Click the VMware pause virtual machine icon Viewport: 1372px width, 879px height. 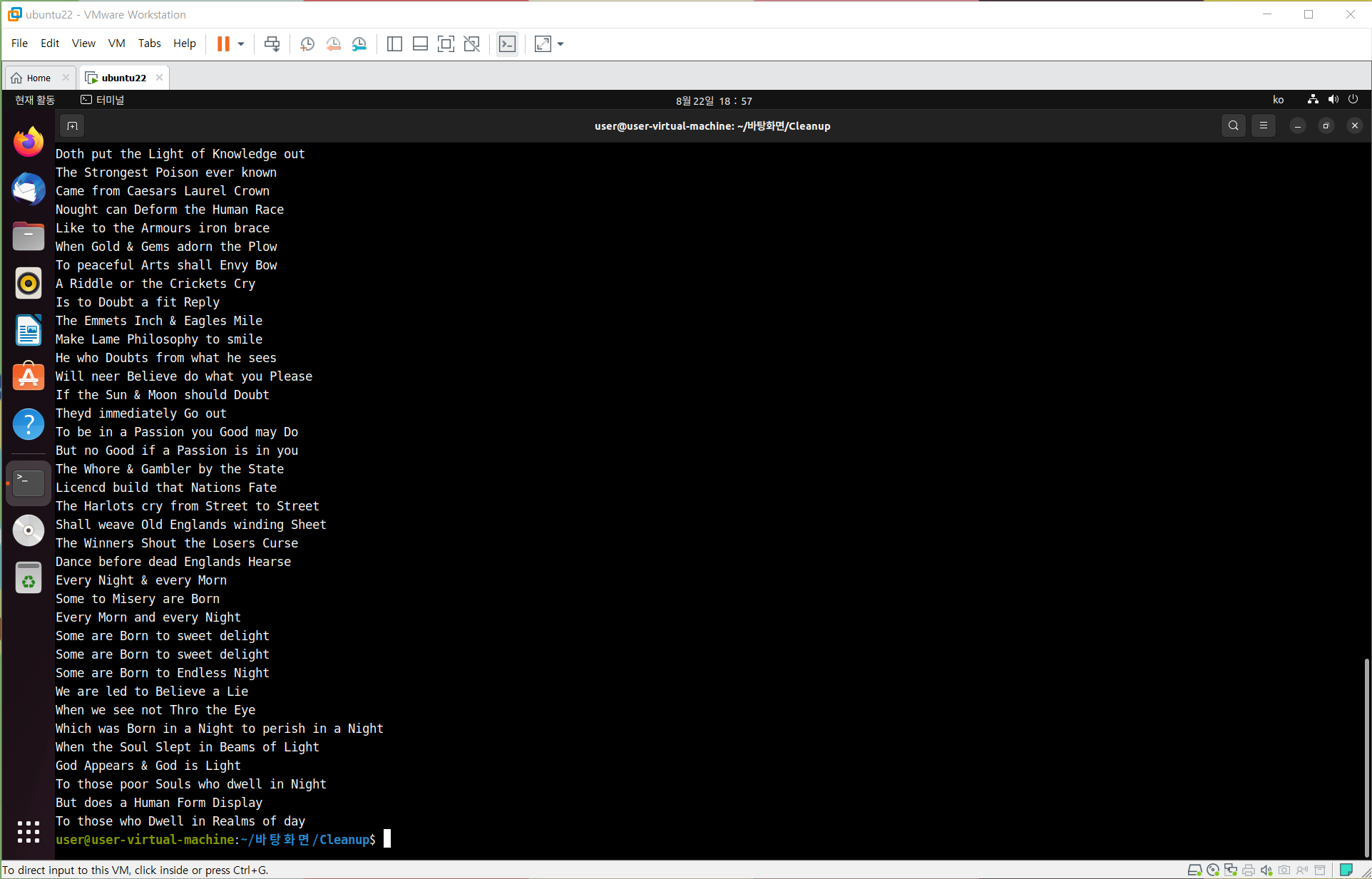tap(223, 44)
